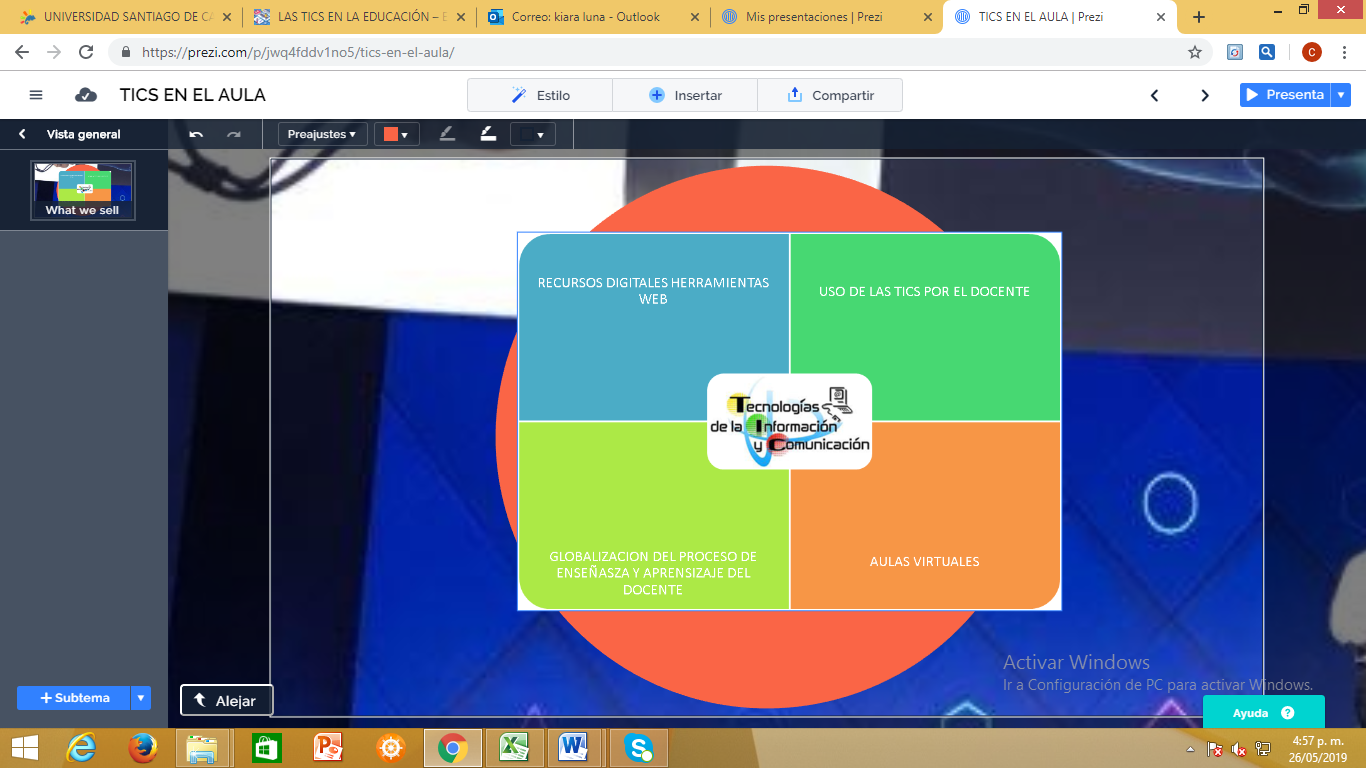Switch to the Mis presentaciones tab
The image size is (1366, 768).
click(813, 17)
